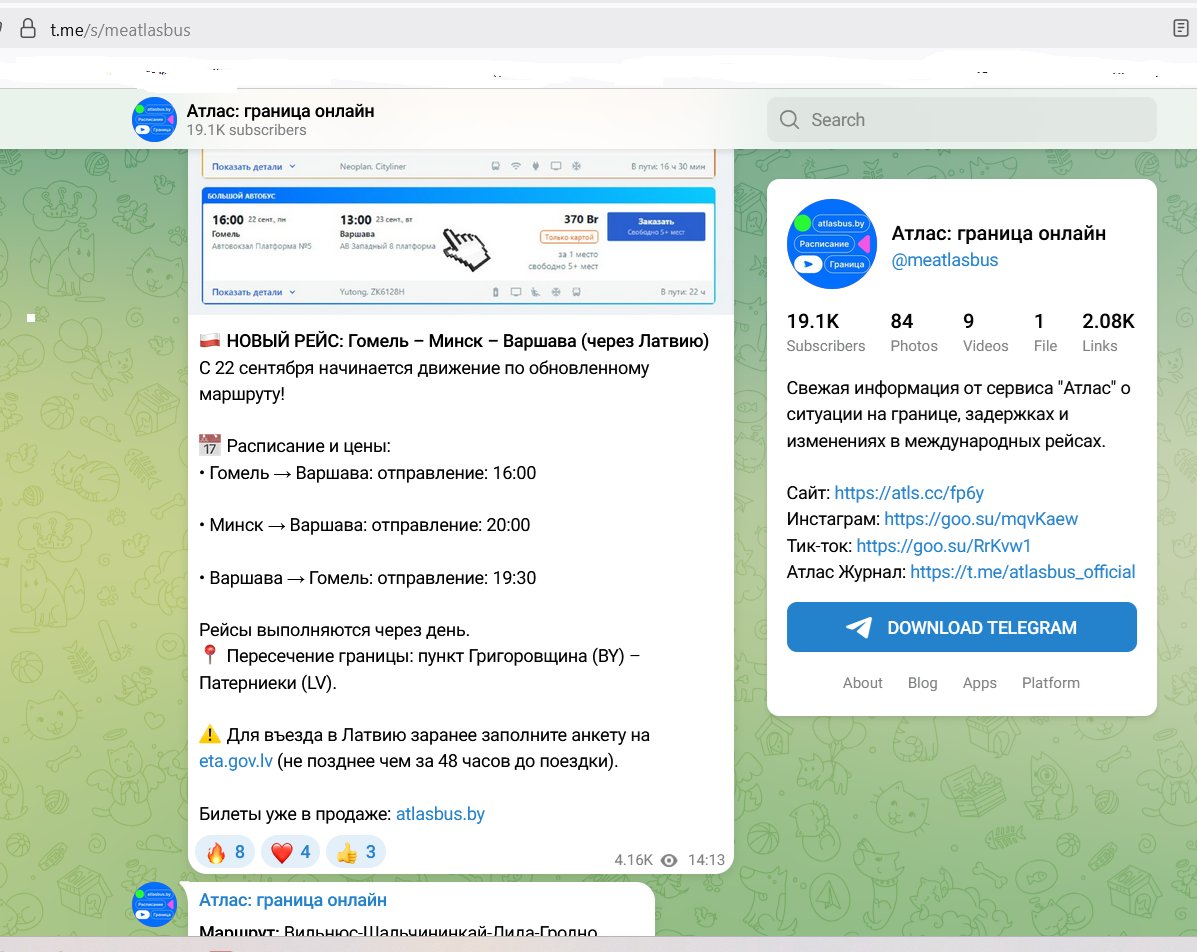Viewport: 1197px width, 952px height.
Task: Click the '370 Br' price in schedule
Action: 581,219
